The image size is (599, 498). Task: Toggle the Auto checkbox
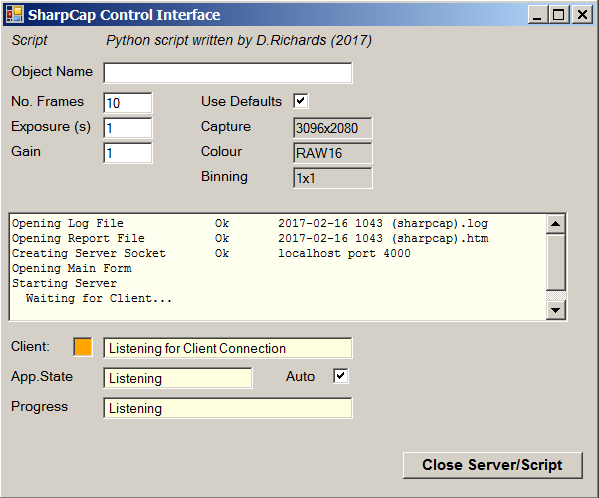[340, 376]
